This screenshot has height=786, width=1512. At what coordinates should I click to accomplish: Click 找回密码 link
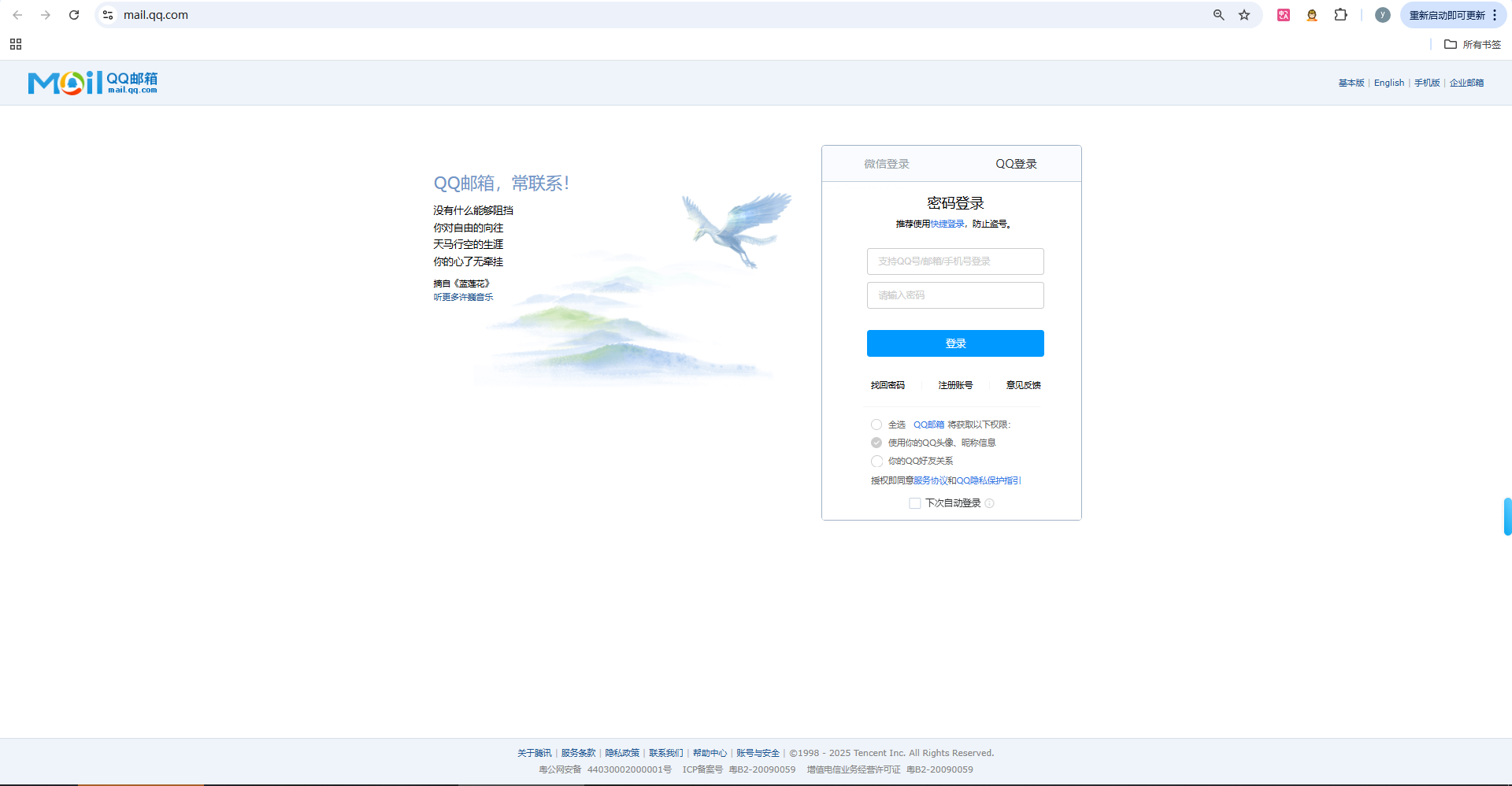(888, 385)
